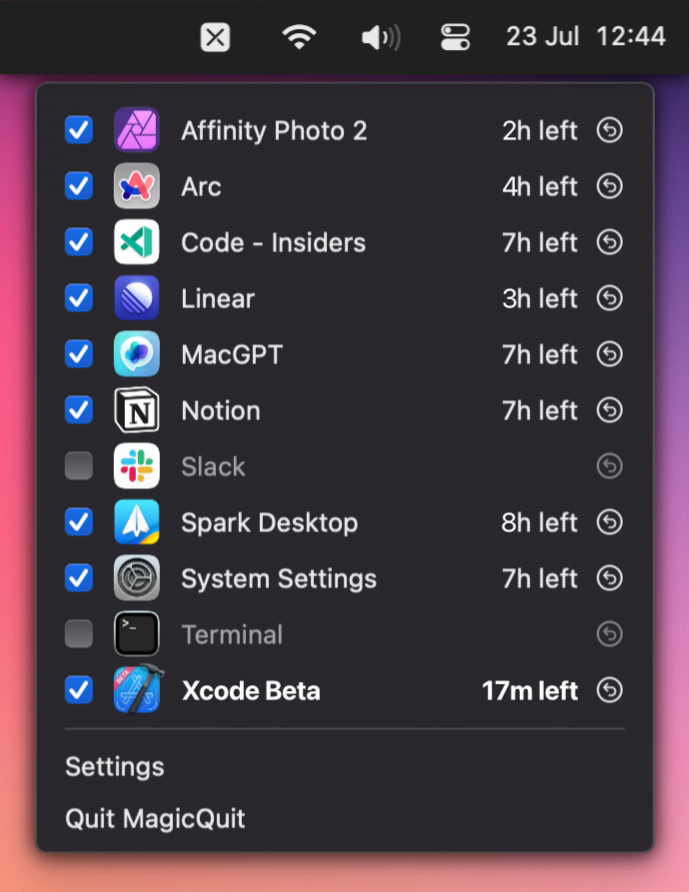This screenshot has height=892, width=689.
Task: Click the Linear app icon
Action: click(137, 298)
